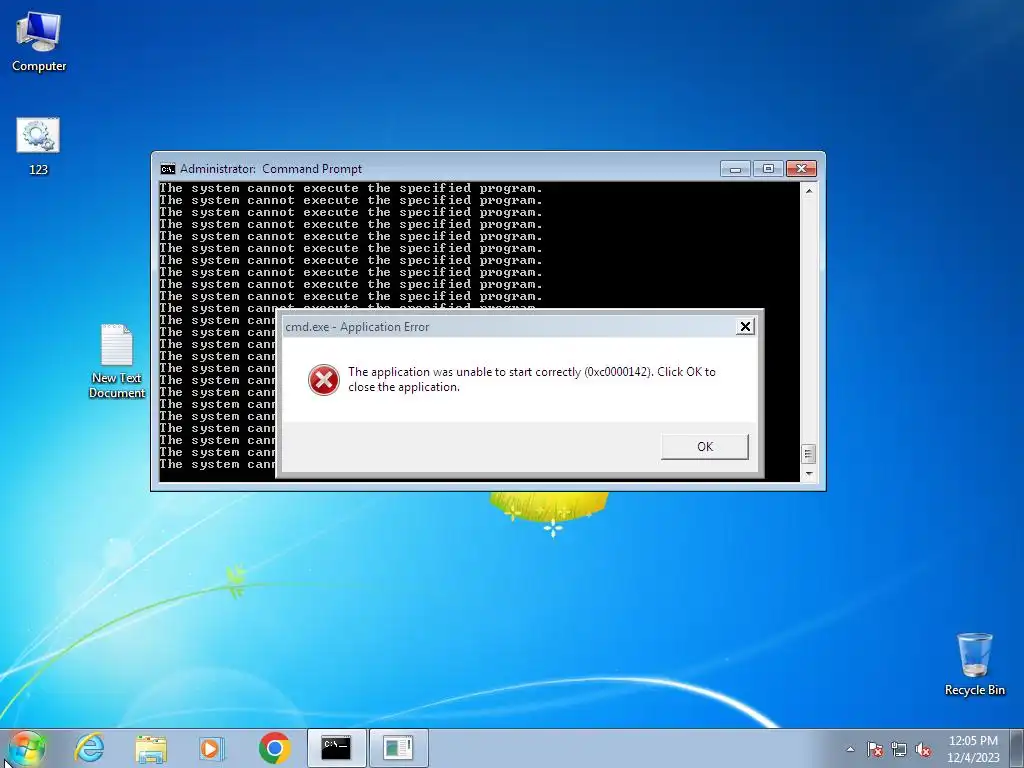Select the last taskbar program button
The width and height of the screenshot is (1024, 768).
point(398,748)
